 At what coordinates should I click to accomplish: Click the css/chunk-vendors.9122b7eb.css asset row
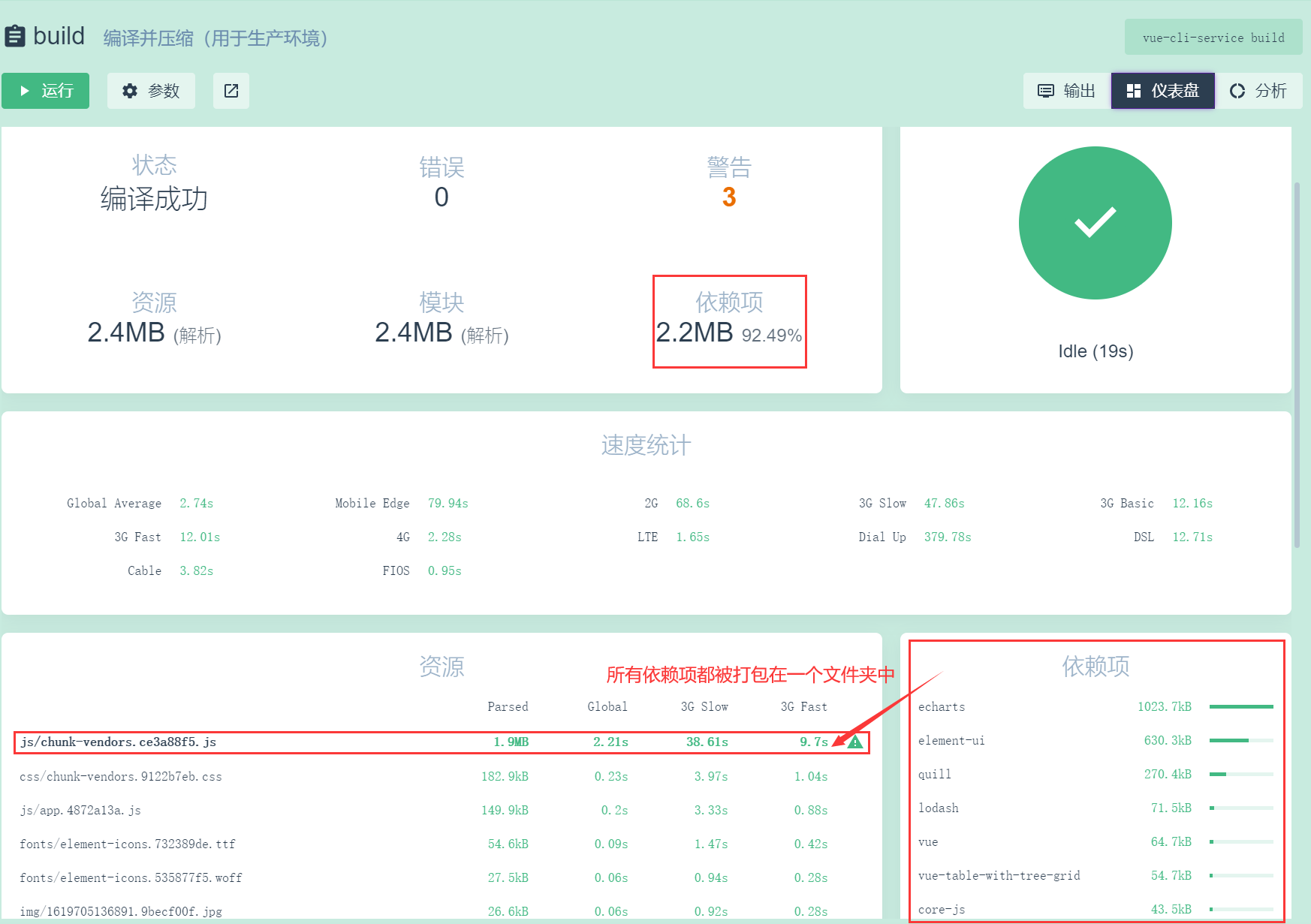[121, 777]
